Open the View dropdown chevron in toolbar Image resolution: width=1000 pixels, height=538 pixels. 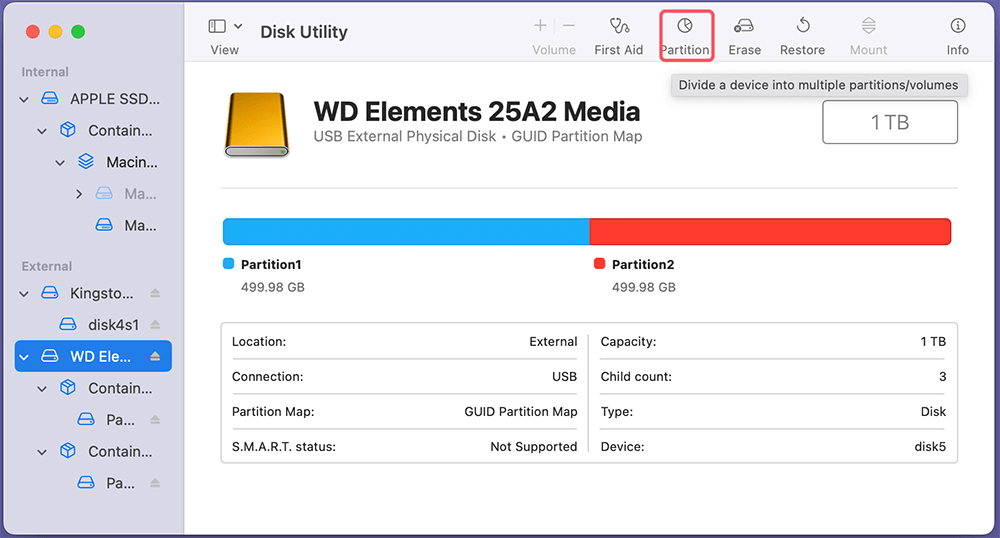(x=238, y=26)
